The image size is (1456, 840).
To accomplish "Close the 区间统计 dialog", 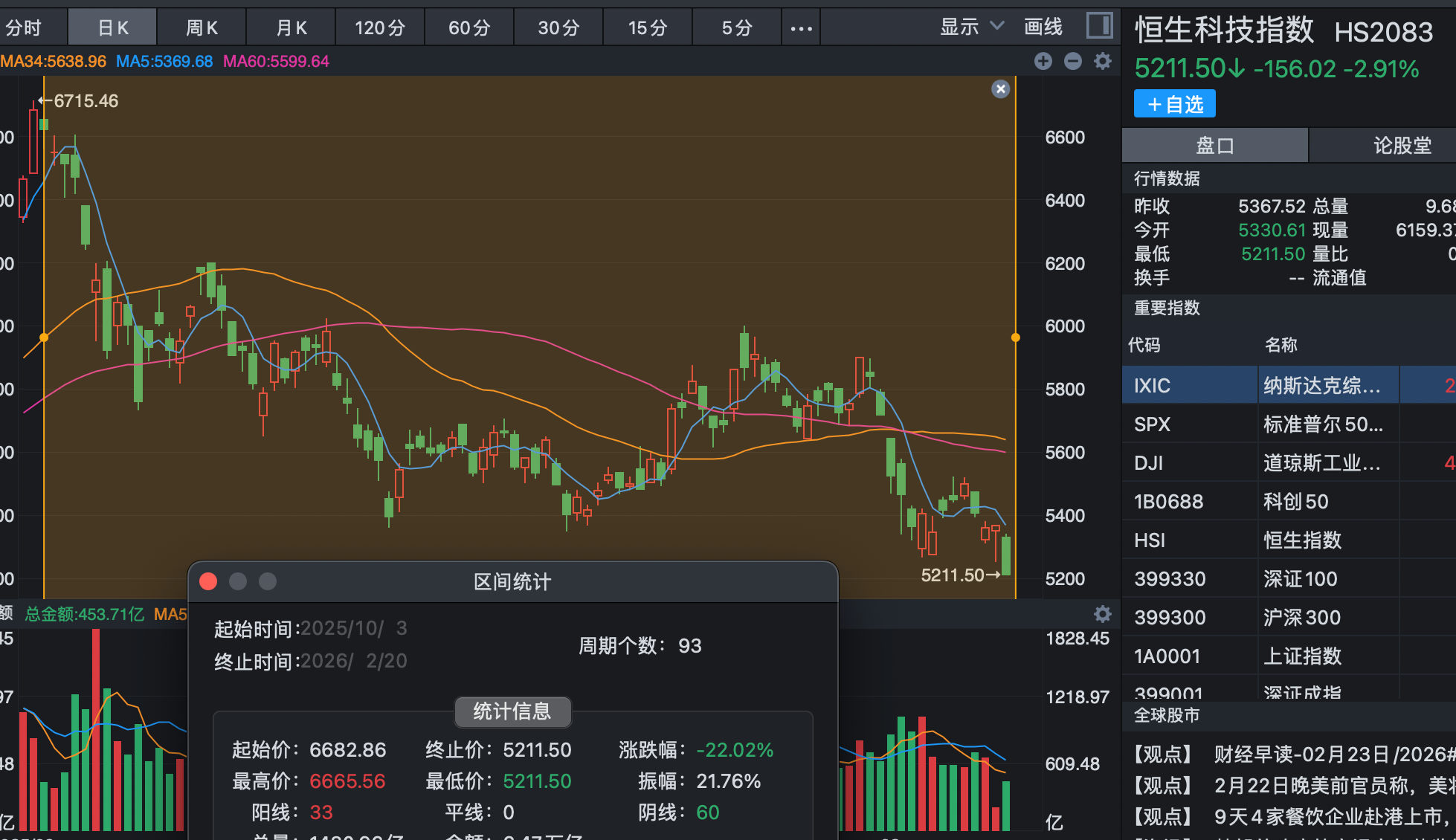I will [209, 581].
